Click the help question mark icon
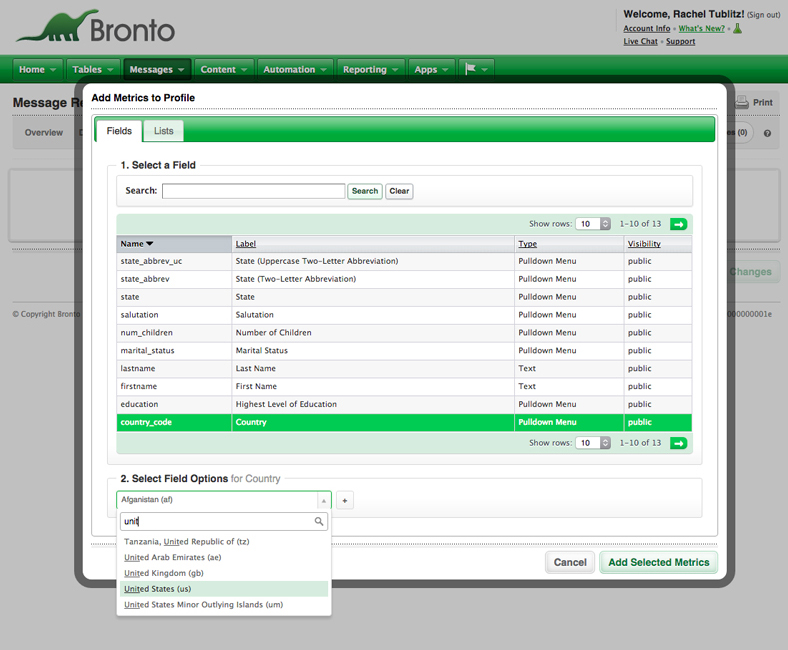The image size is (788, 650). (767, 133)
